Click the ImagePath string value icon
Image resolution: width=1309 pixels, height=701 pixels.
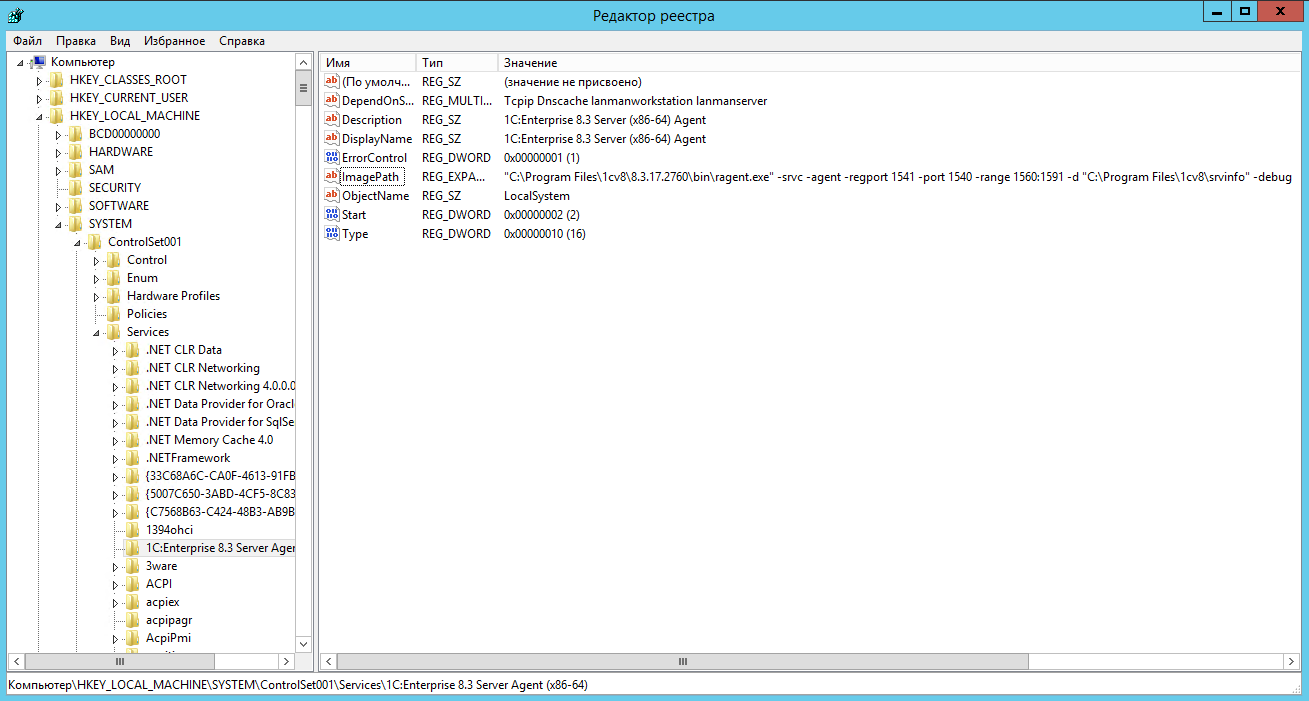[x=332, y=176]
